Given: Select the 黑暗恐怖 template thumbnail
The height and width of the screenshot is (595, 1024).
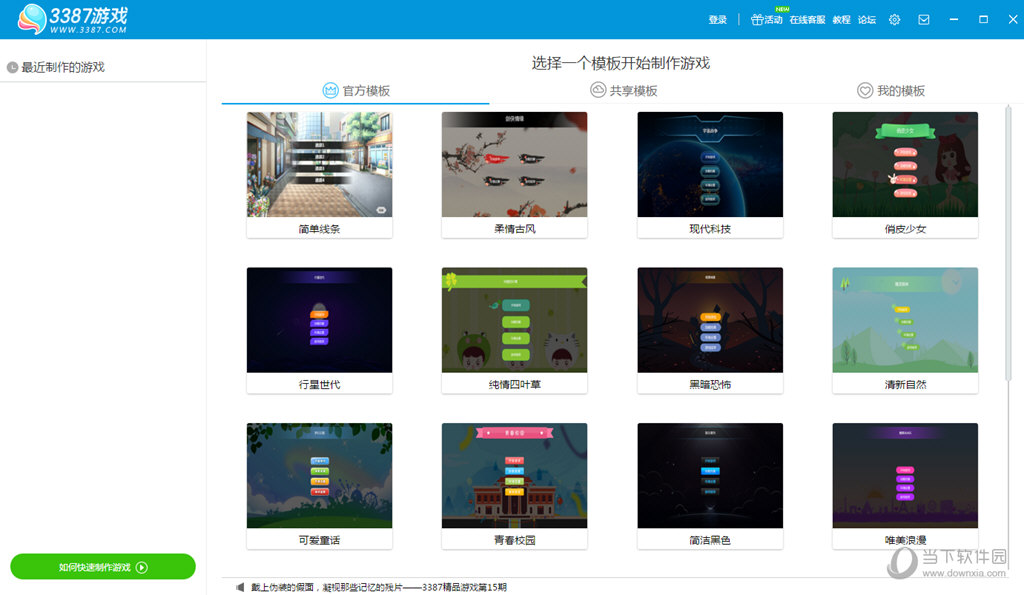Looking at the screenshot, I should pos(710,320).
